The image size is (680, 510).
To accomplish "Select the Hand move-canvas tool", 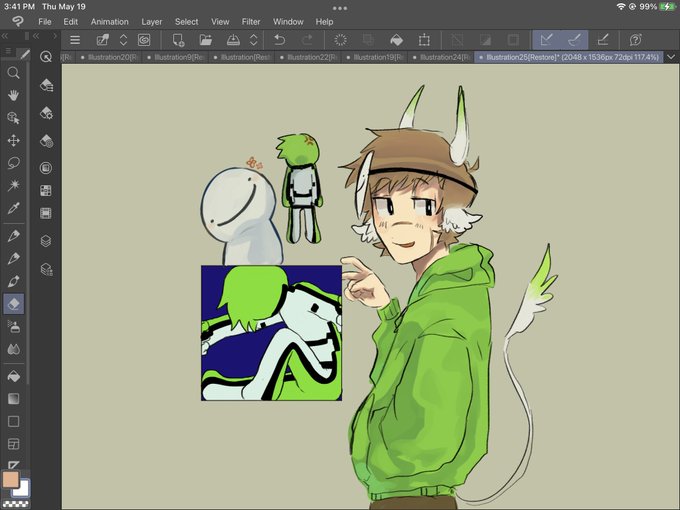I will 13,95.
